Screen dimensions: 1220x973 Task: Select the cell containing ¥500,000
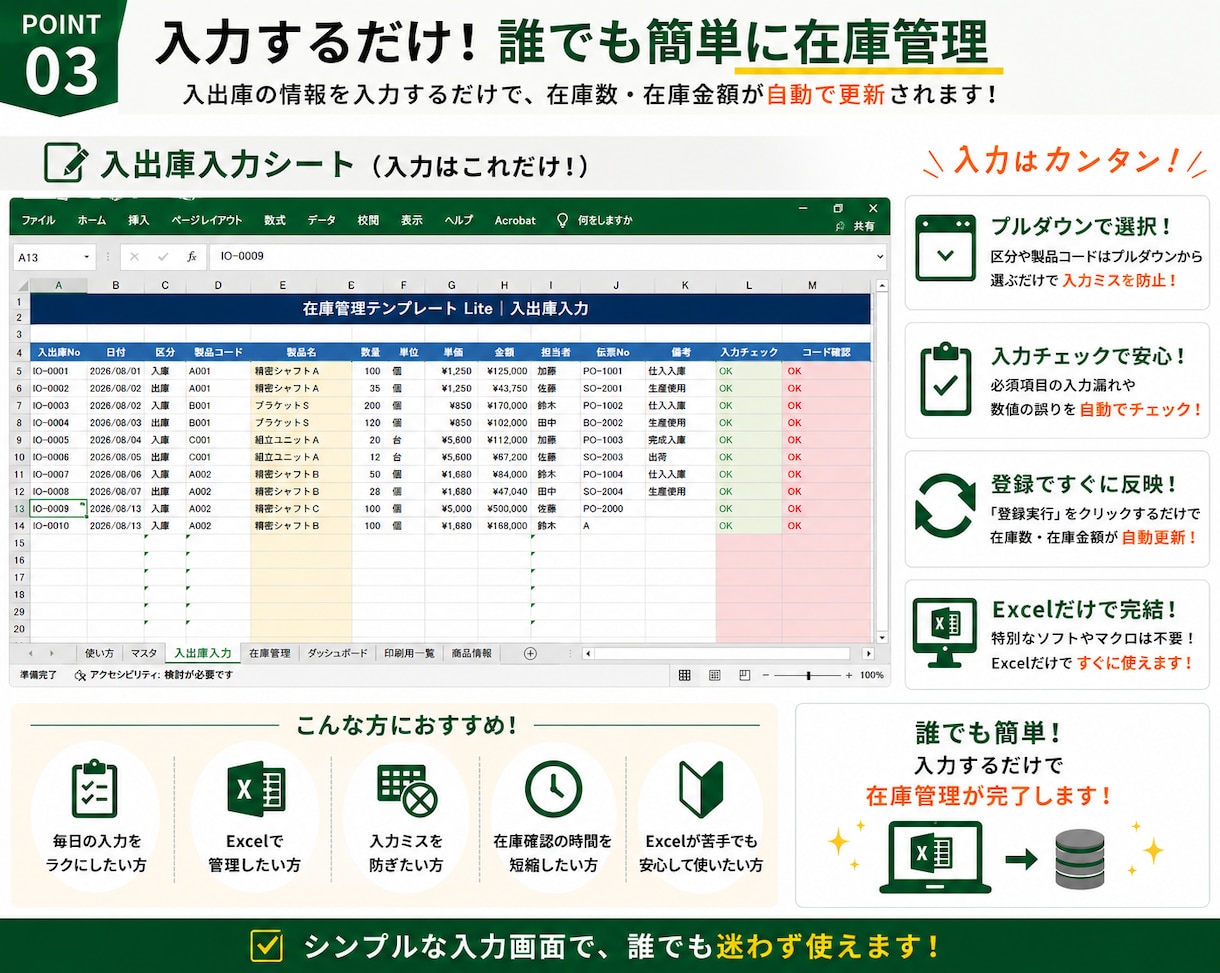point(504,508)
